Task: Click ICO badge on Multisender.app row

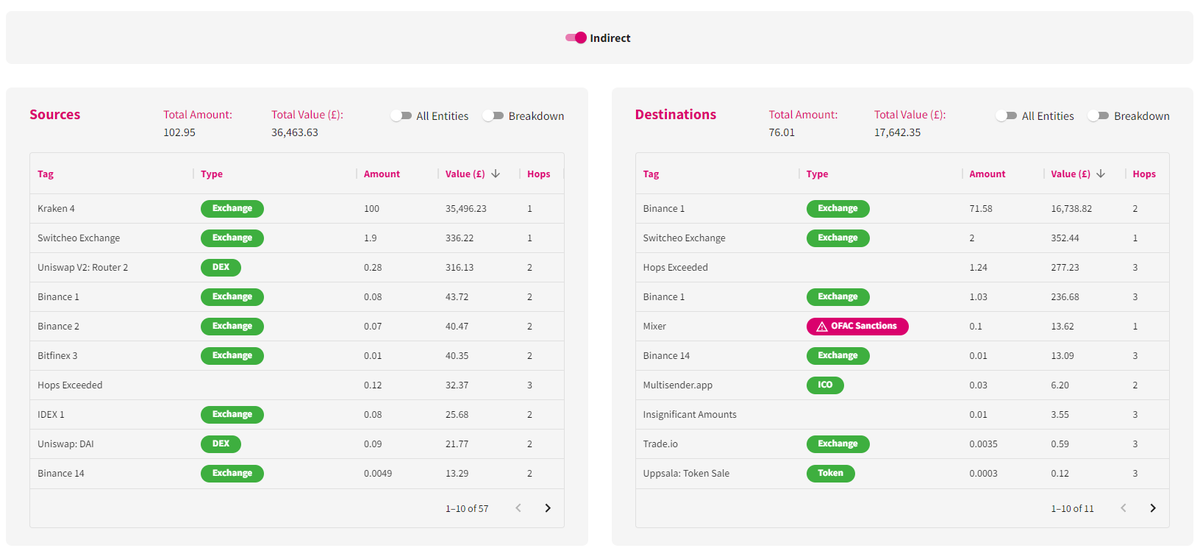Action: point(825,385)
